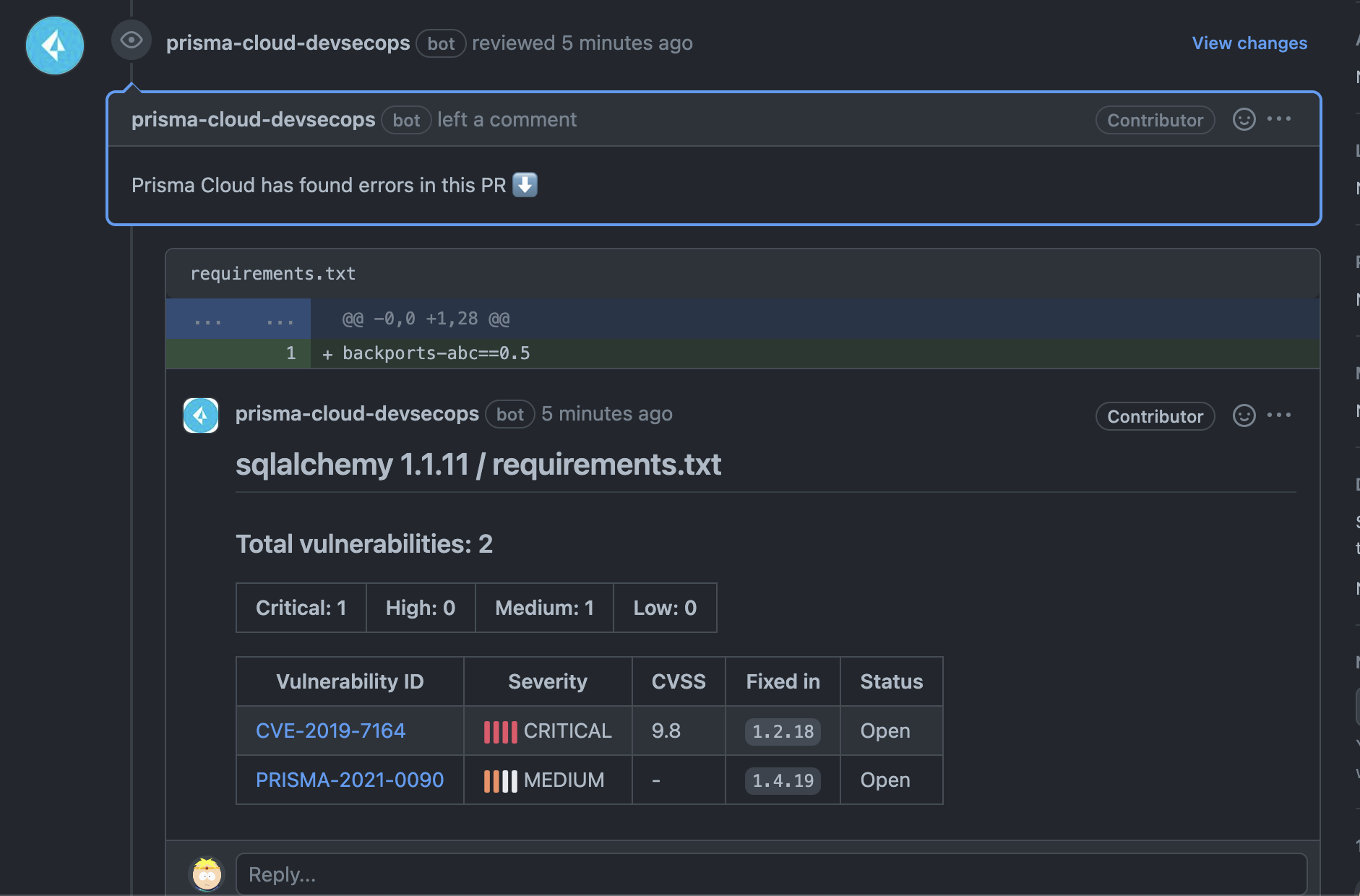
Task: Click the fixed-in version 1.2.18
Action: point(783,731)
